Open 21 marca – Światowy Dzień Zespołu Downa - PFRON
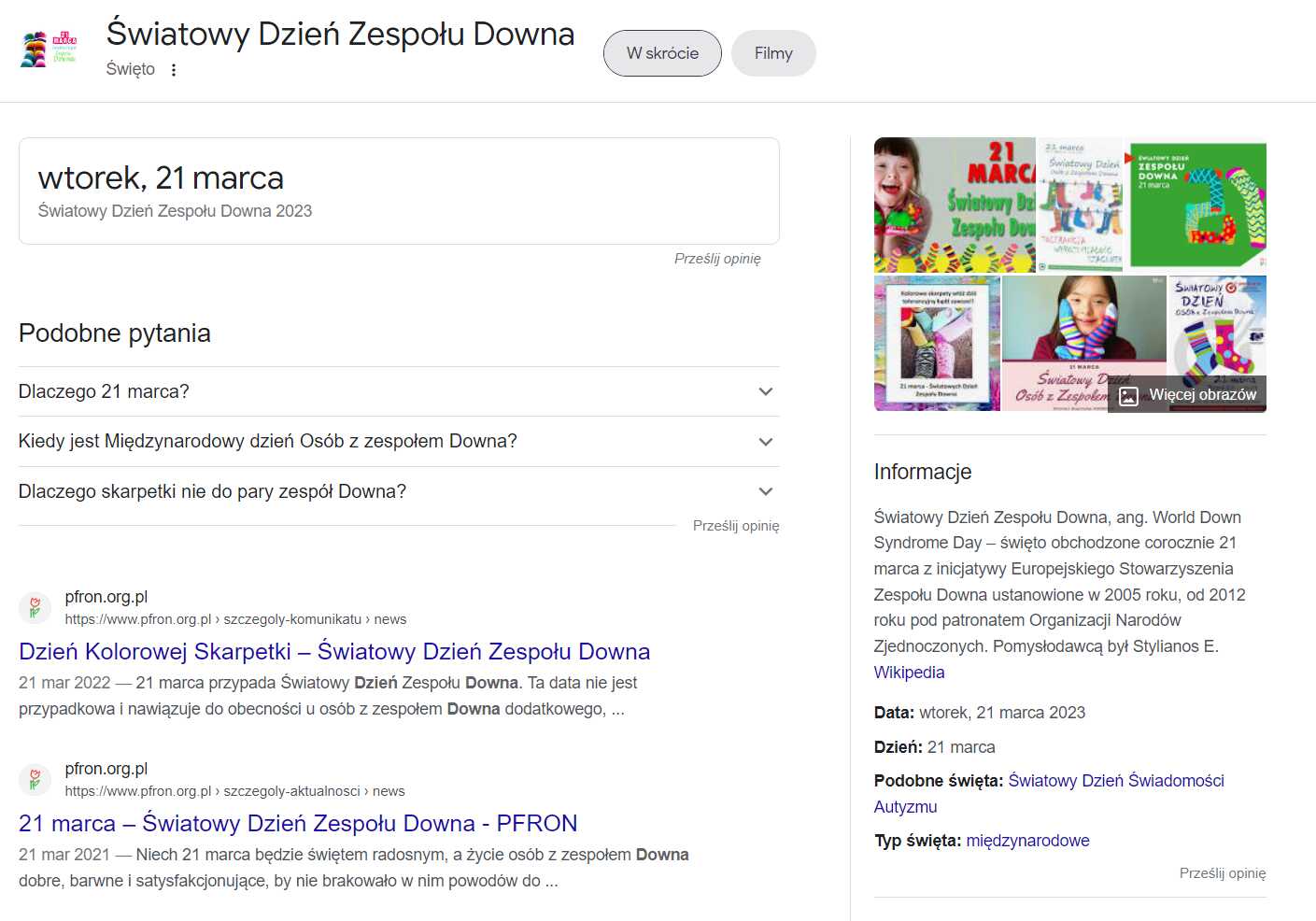Image resolution: width=1316 pixels, height=921 pixels. pos(298,823)
